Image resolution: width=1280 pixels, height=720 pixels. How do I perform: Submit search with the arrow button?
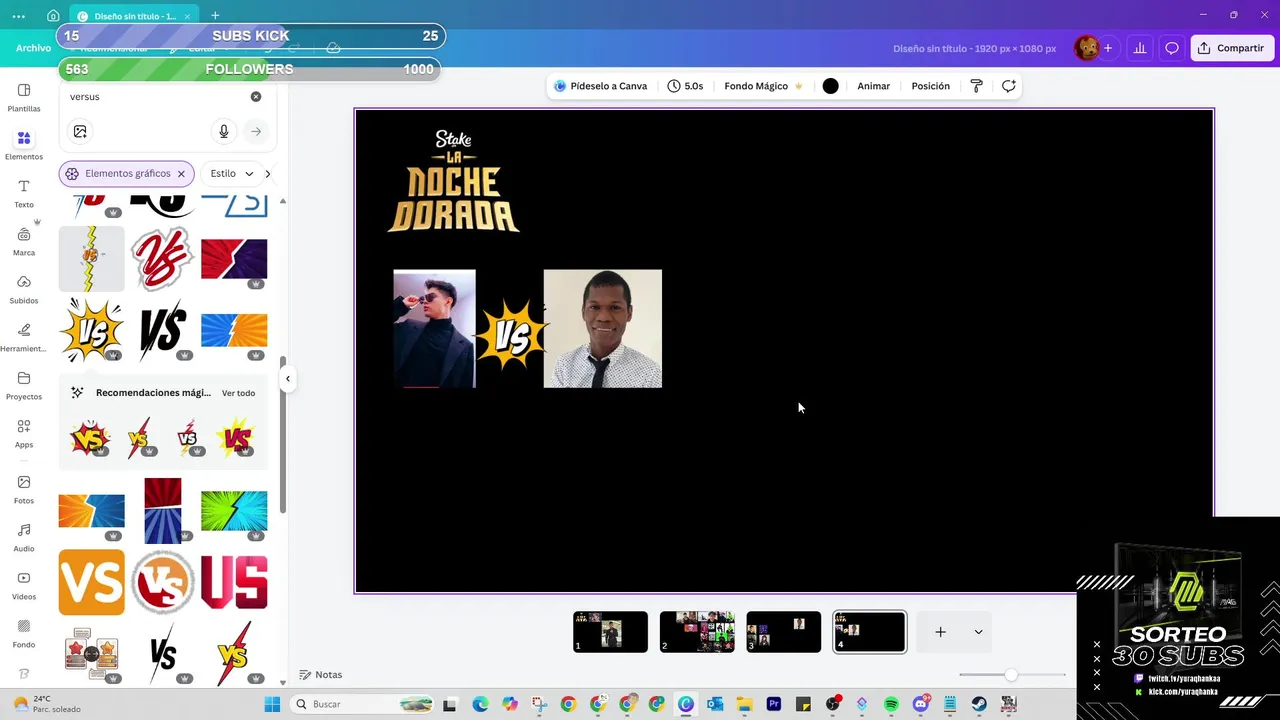(256, 131)
